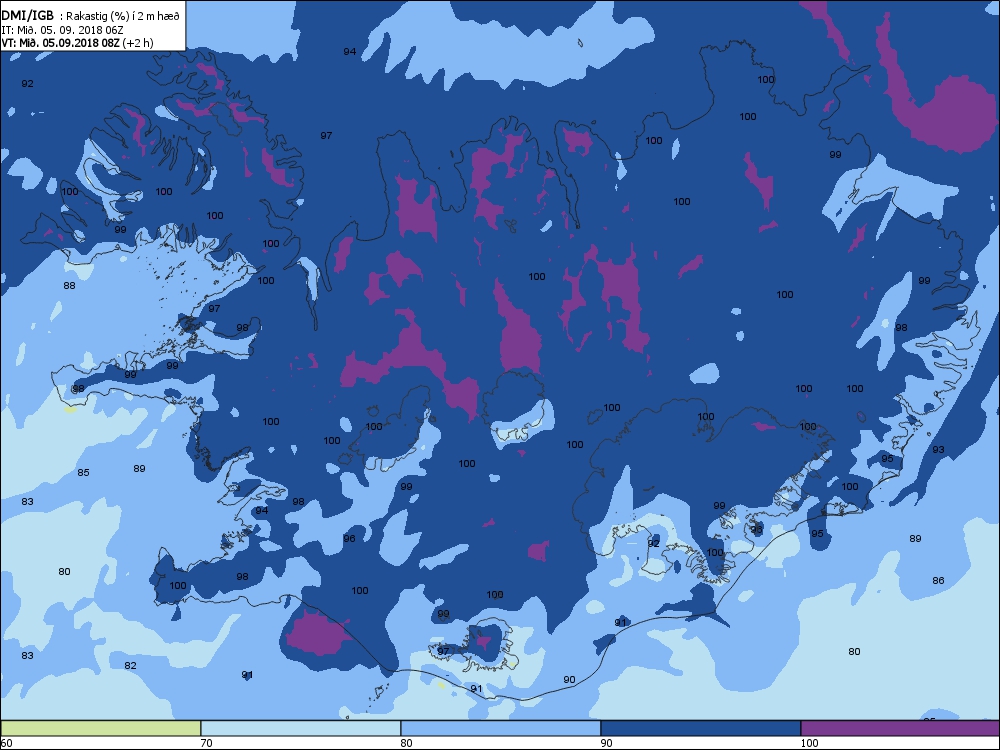Click the '70' legend scale label
The height and width of the screenshot is (750, 1000).
coord(207,743)
